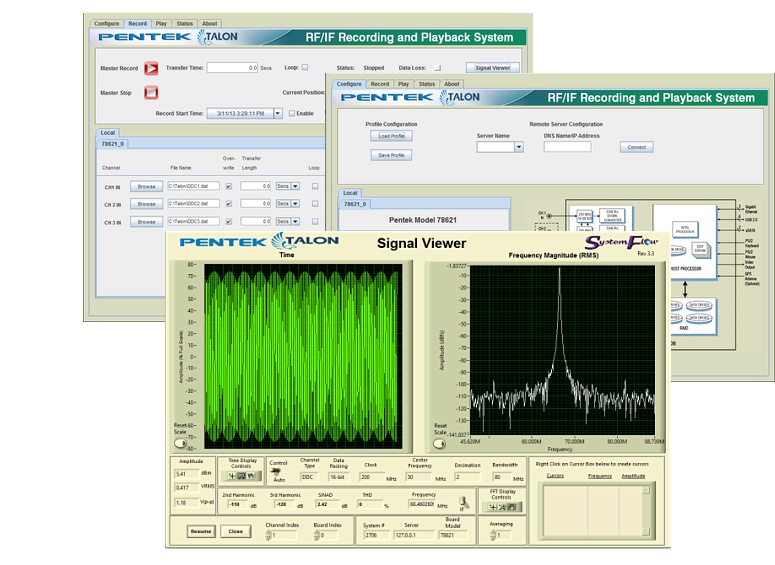Click Reset Scale knob under Frequency Magnitude plot

[439, 444]
